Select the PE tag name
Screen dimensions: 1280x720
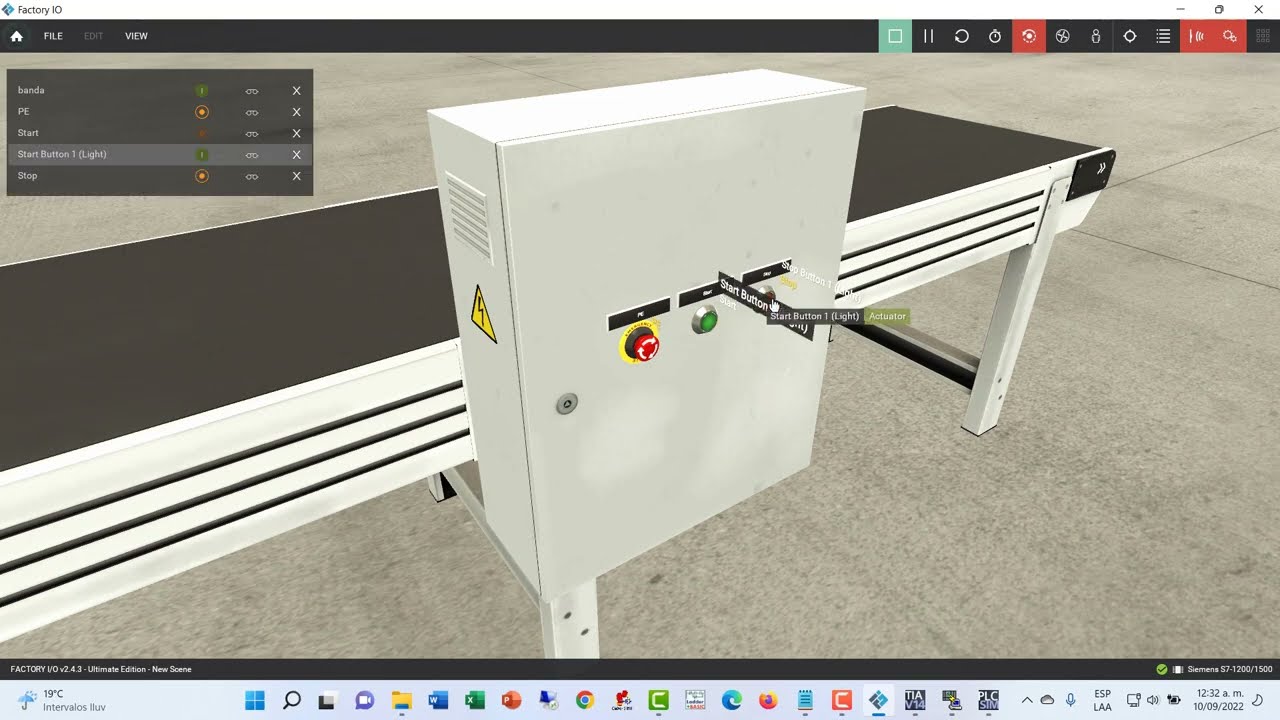[x=23, y=111]
